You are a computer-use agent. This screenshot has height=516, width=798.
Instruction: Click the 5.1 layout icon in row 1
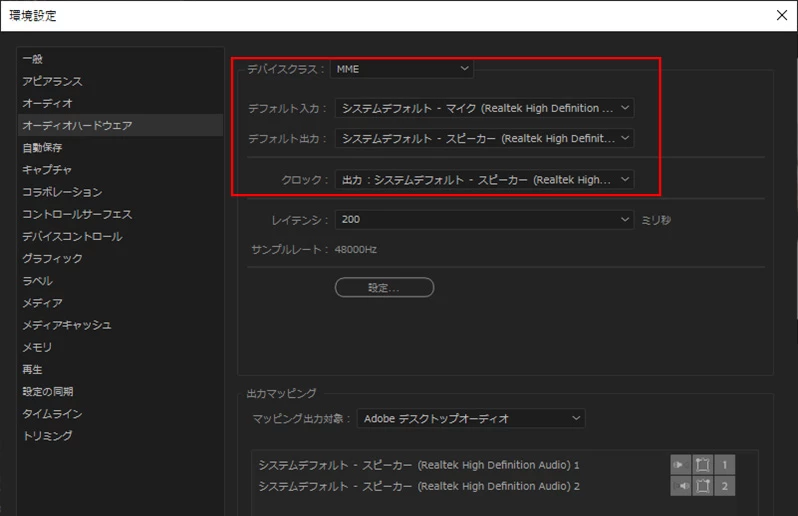(702, 465)
